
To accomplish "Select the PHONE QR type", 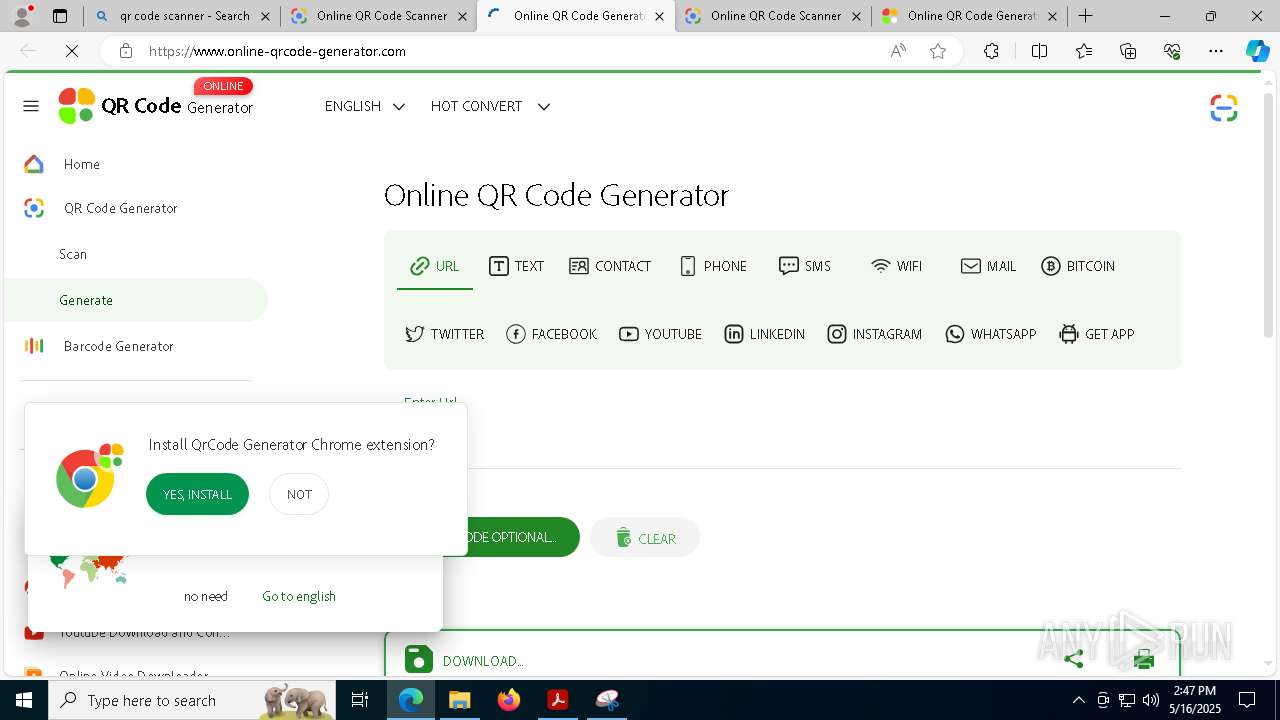I will [x=713, y=266].
